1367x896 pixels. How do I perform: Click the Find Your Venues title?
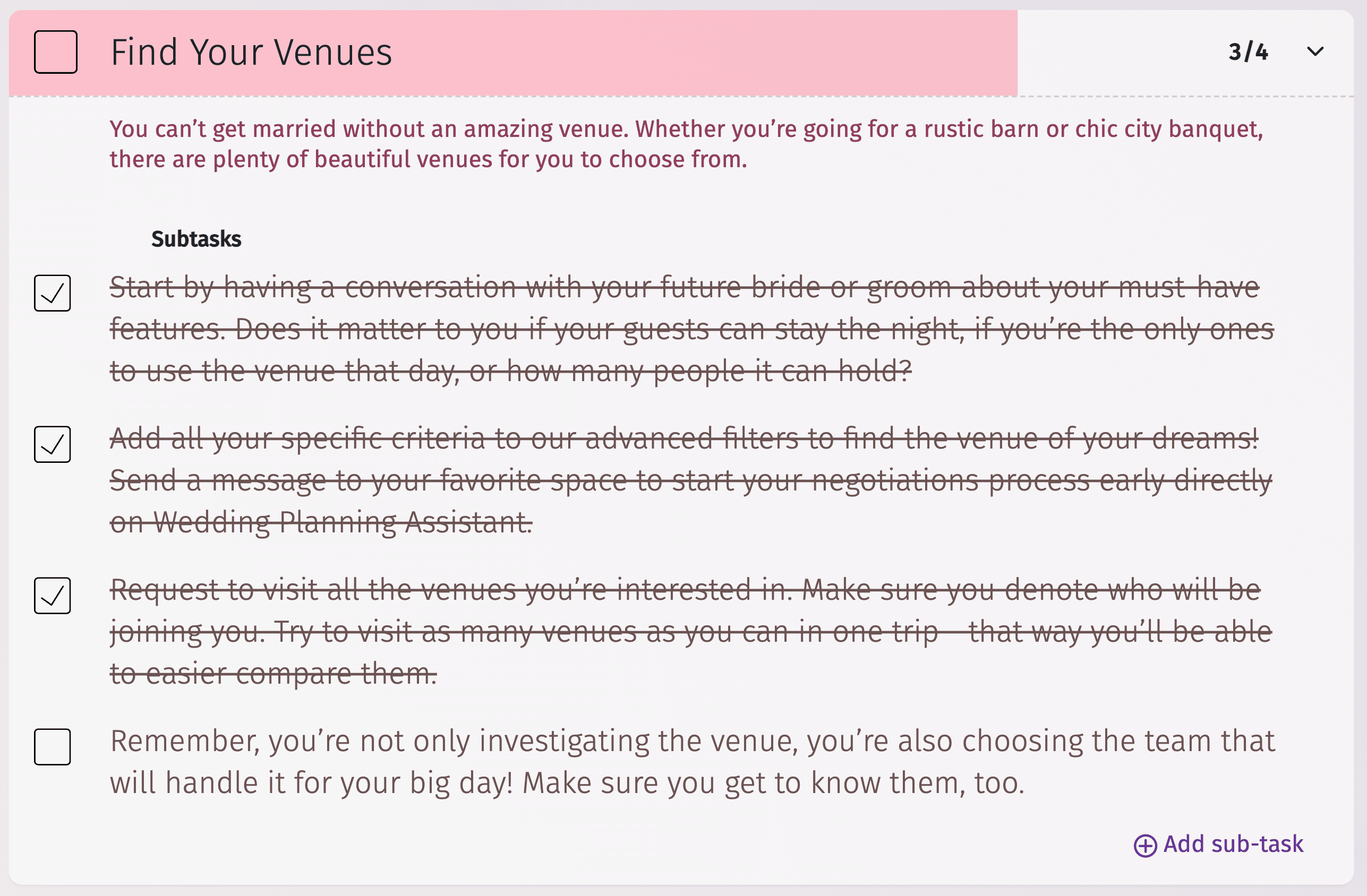pyautogui.click(x=251, y=52)
